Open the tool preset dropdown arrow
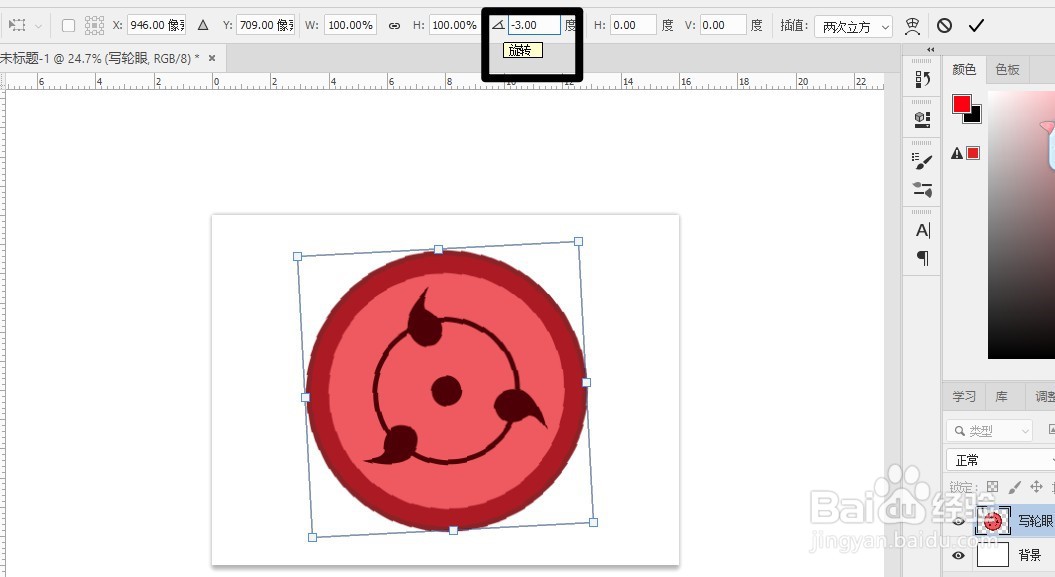Screen dimensions: 1055x577 (38, 26)
